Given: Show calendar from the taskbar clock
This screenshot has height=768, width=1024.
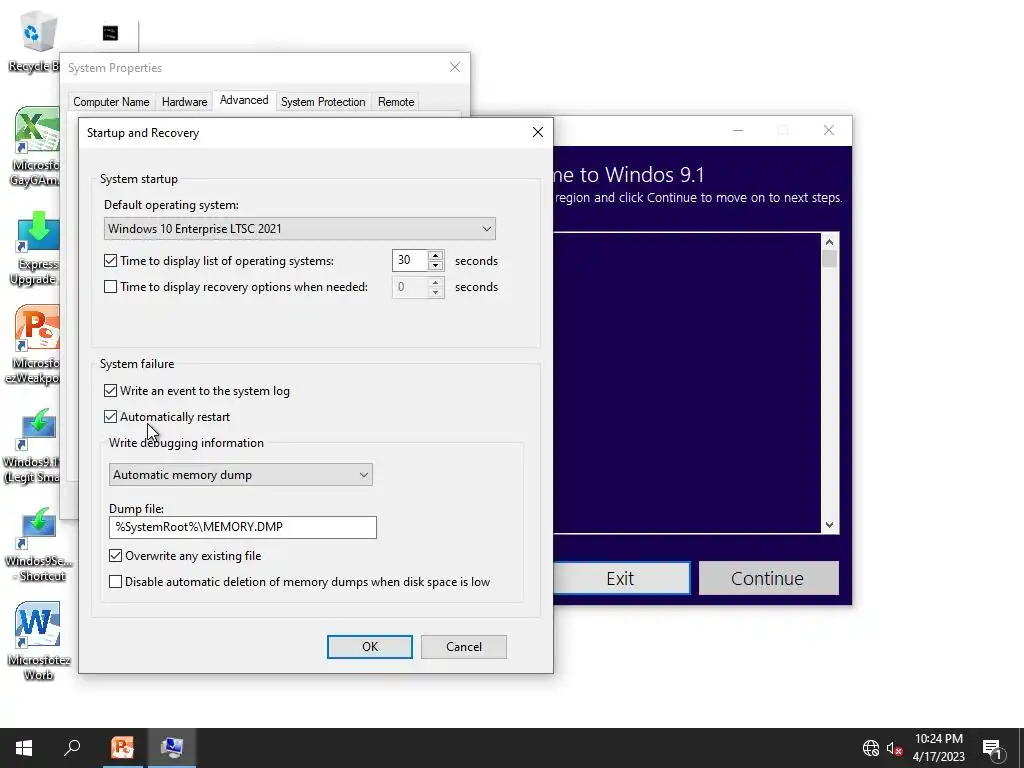Looking at the screenshot, I should 938,748.
